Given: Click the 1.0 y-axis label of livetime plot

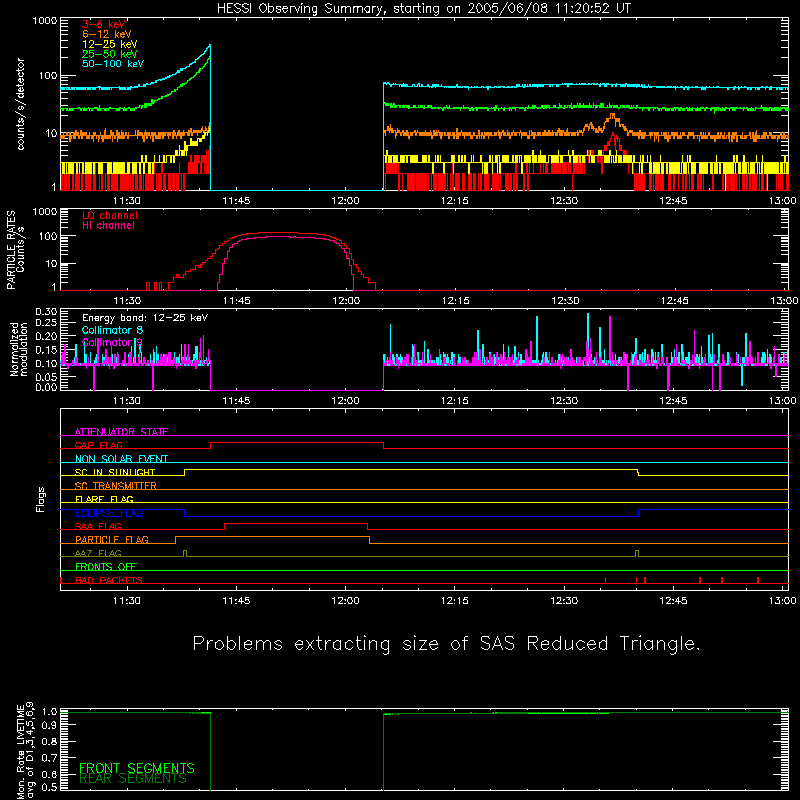Looking at the screenshot, I should tap(49, 711).
